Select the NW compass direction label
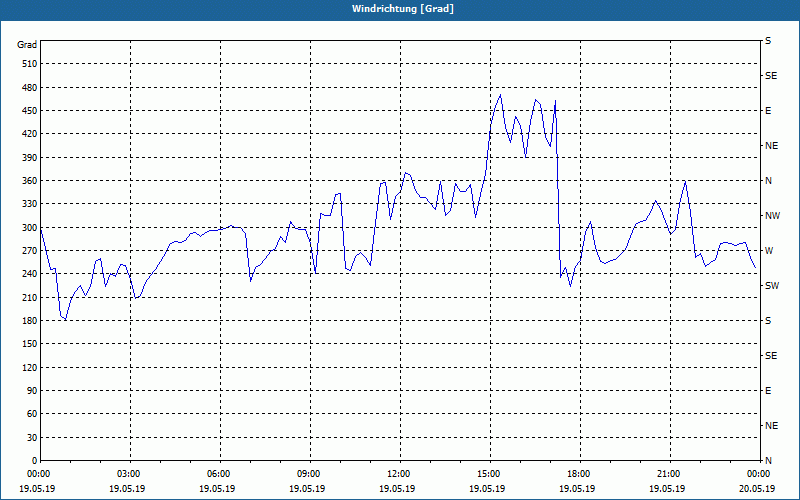800x500 pixels. pos(772,216)
